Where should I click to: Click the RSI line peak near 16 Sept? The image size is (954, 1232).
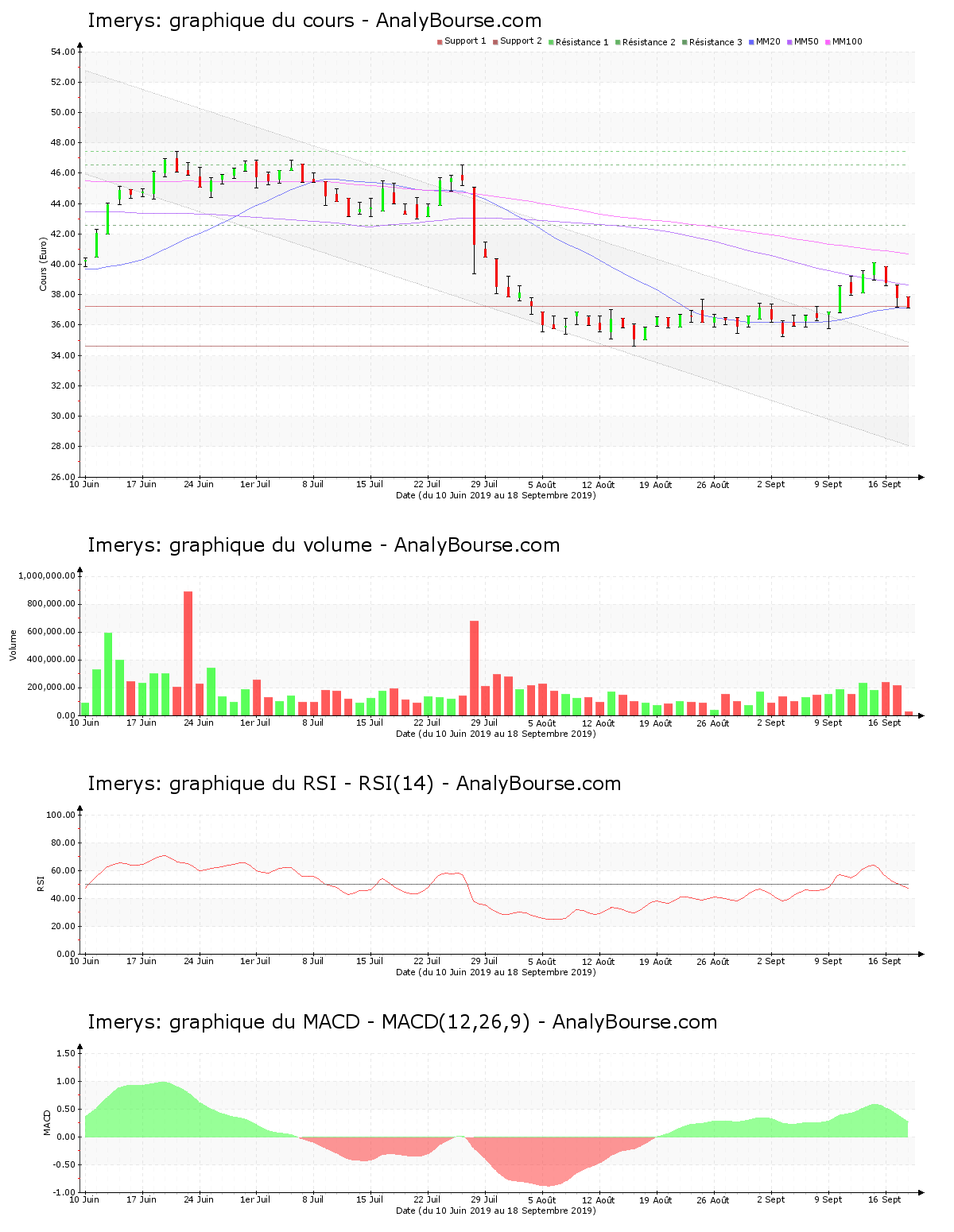point(873,866)
